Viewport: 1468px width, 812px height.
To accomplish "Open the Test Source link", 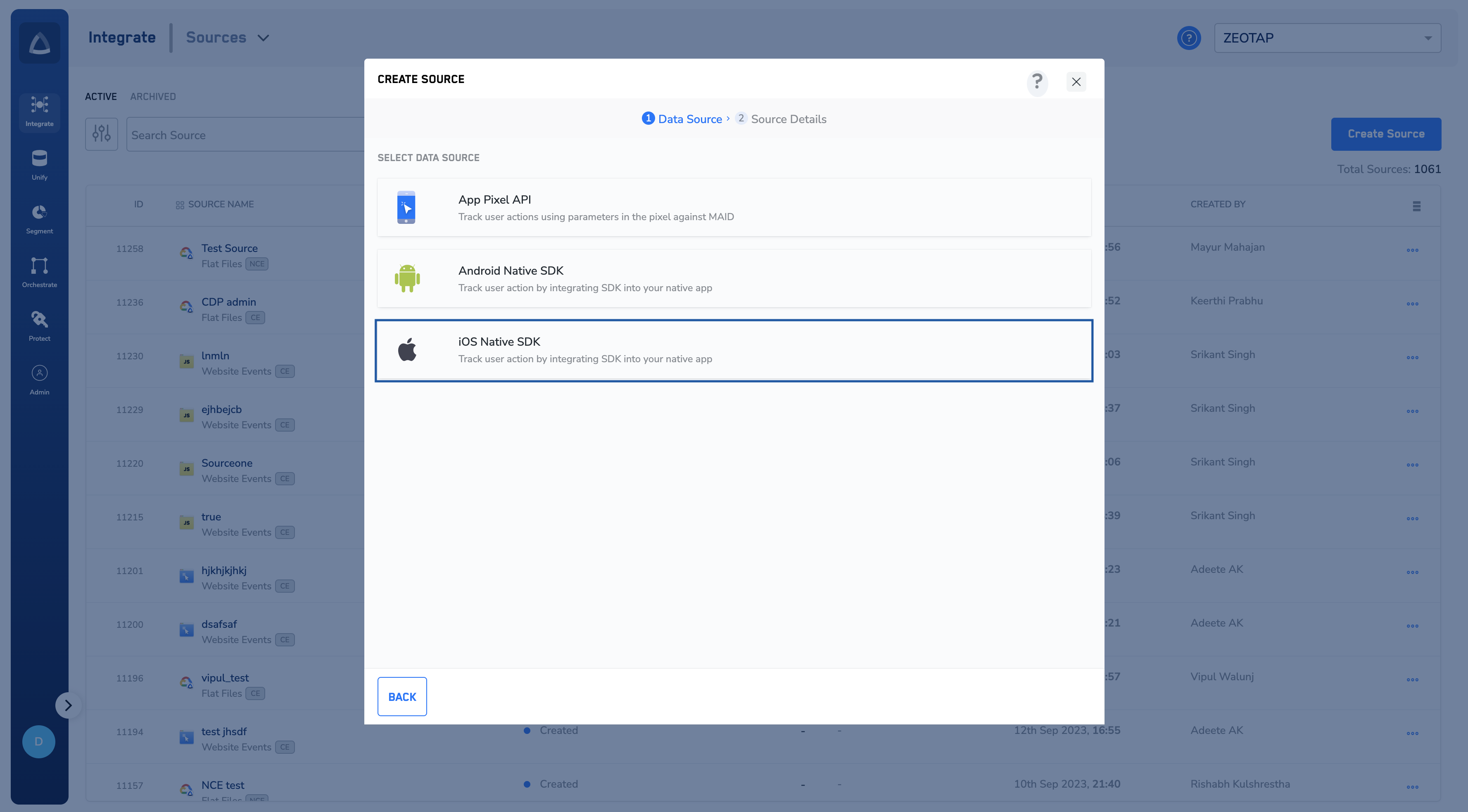I will pyautogui.click(x=229, y=248).
